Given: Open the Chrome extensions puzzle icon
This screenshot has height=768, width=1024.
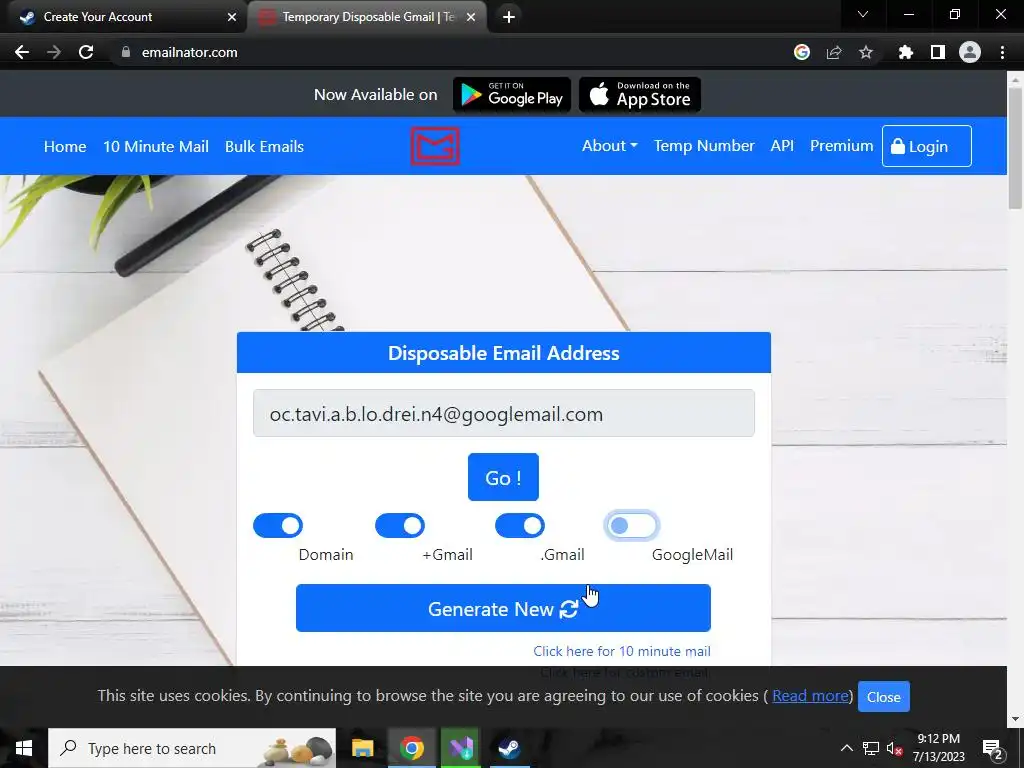Looking at the screenshot, I should (906, 52).
